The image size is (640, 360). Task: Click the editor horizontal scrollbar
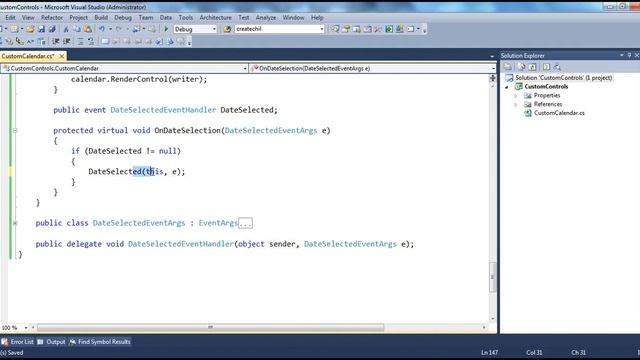(x=211, y=327)
